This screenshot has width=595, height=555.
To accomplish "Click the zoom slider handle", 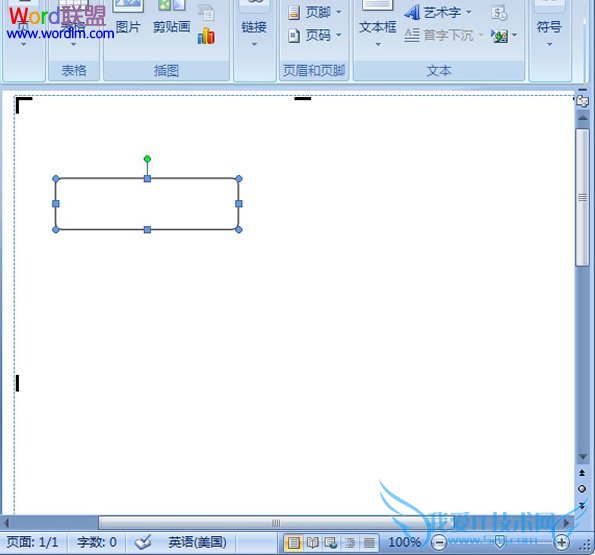I will coord(500,542).
